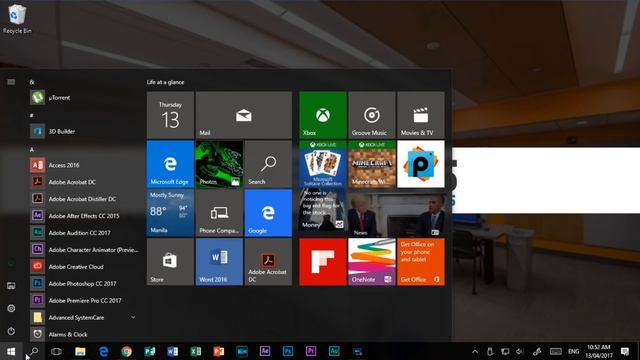
Task: Open File Explorer icon in Start sidebar
Action: [x=11, y=286]
